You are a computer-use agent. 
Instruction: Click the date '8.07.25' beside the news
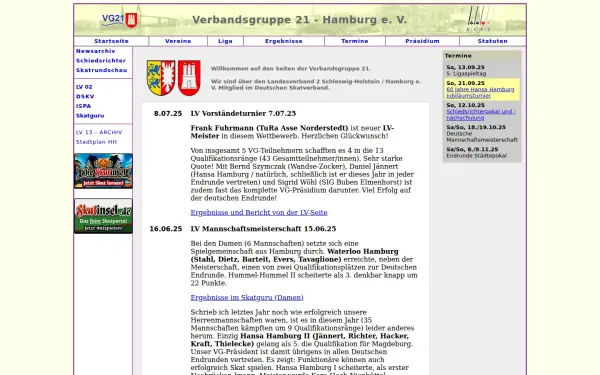tap(168, 114)
